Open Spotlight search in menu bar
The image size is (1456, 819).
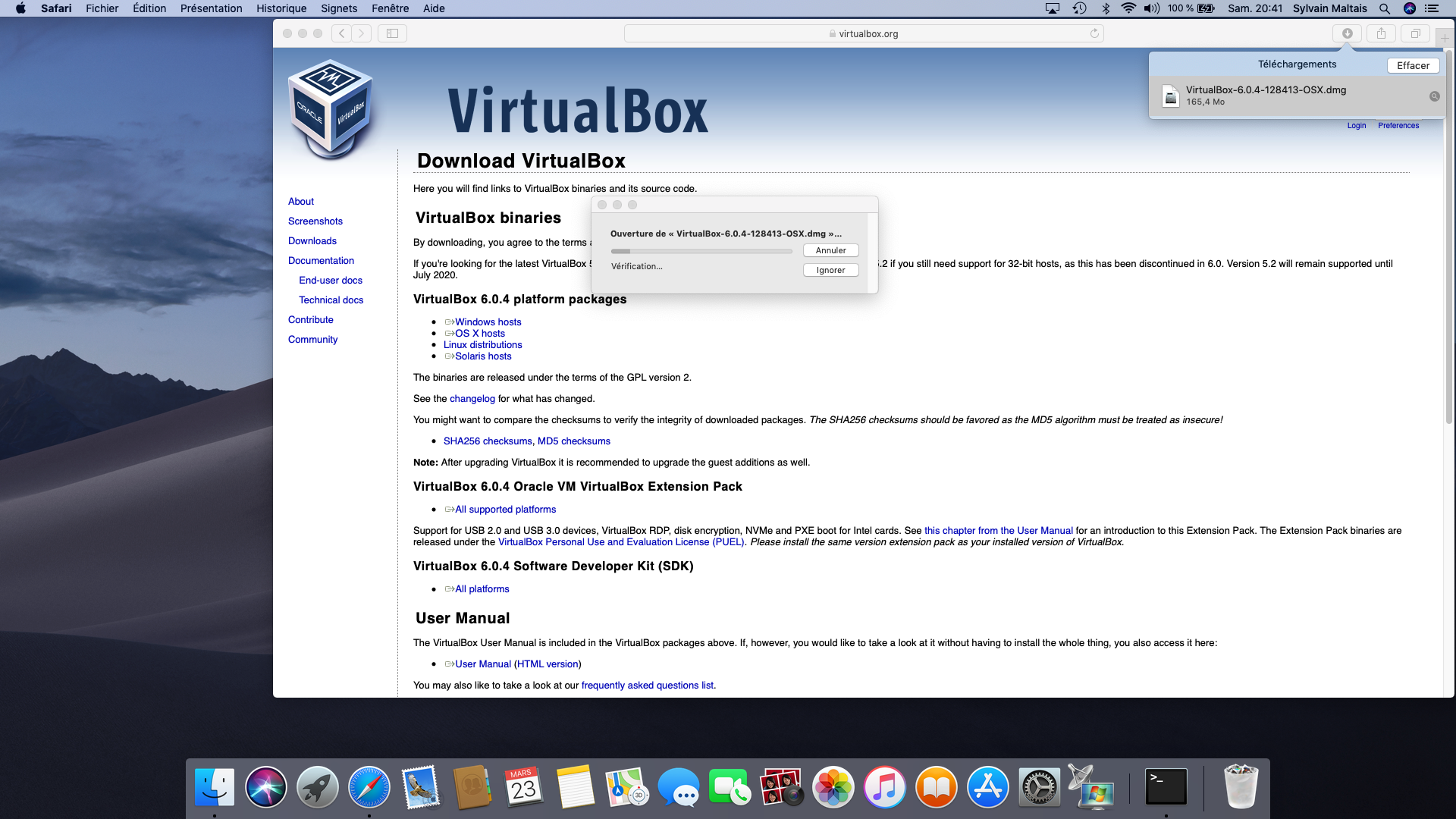[1385, 8]
